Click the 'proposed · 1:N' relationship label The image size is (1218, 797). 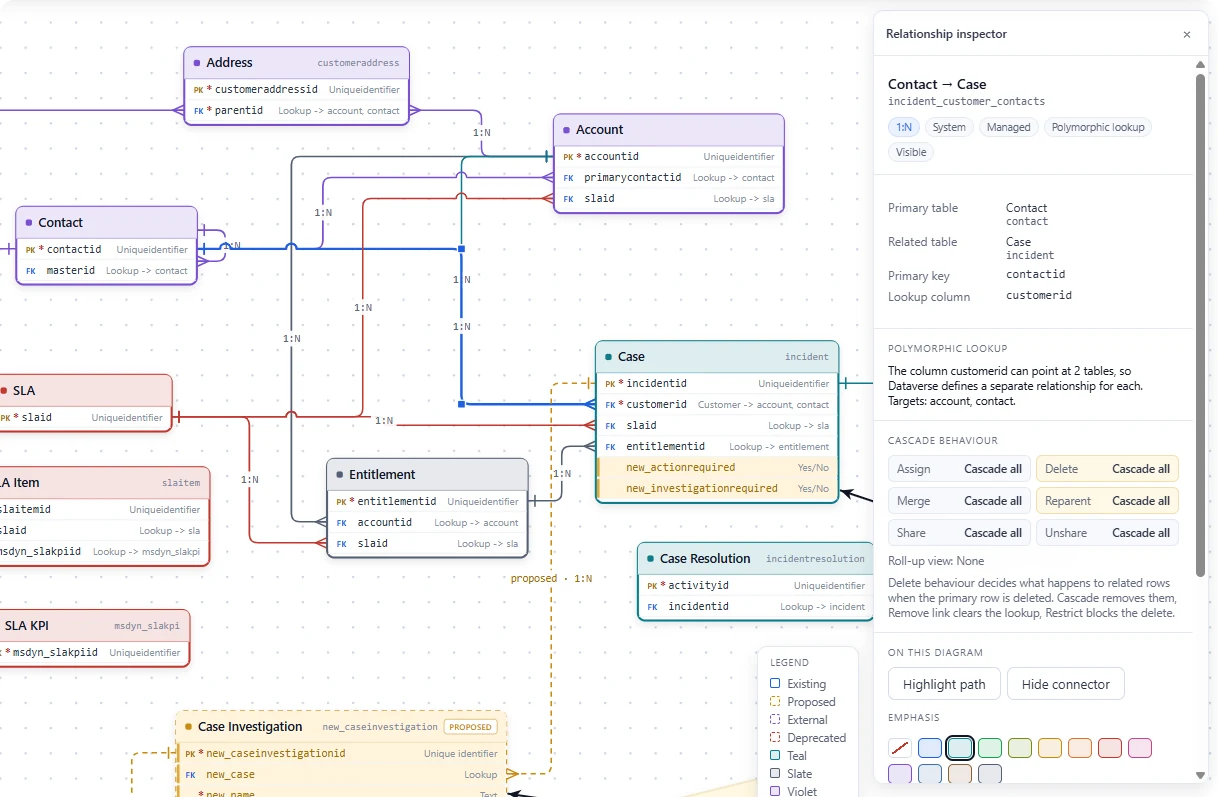(x=551, y=579)
